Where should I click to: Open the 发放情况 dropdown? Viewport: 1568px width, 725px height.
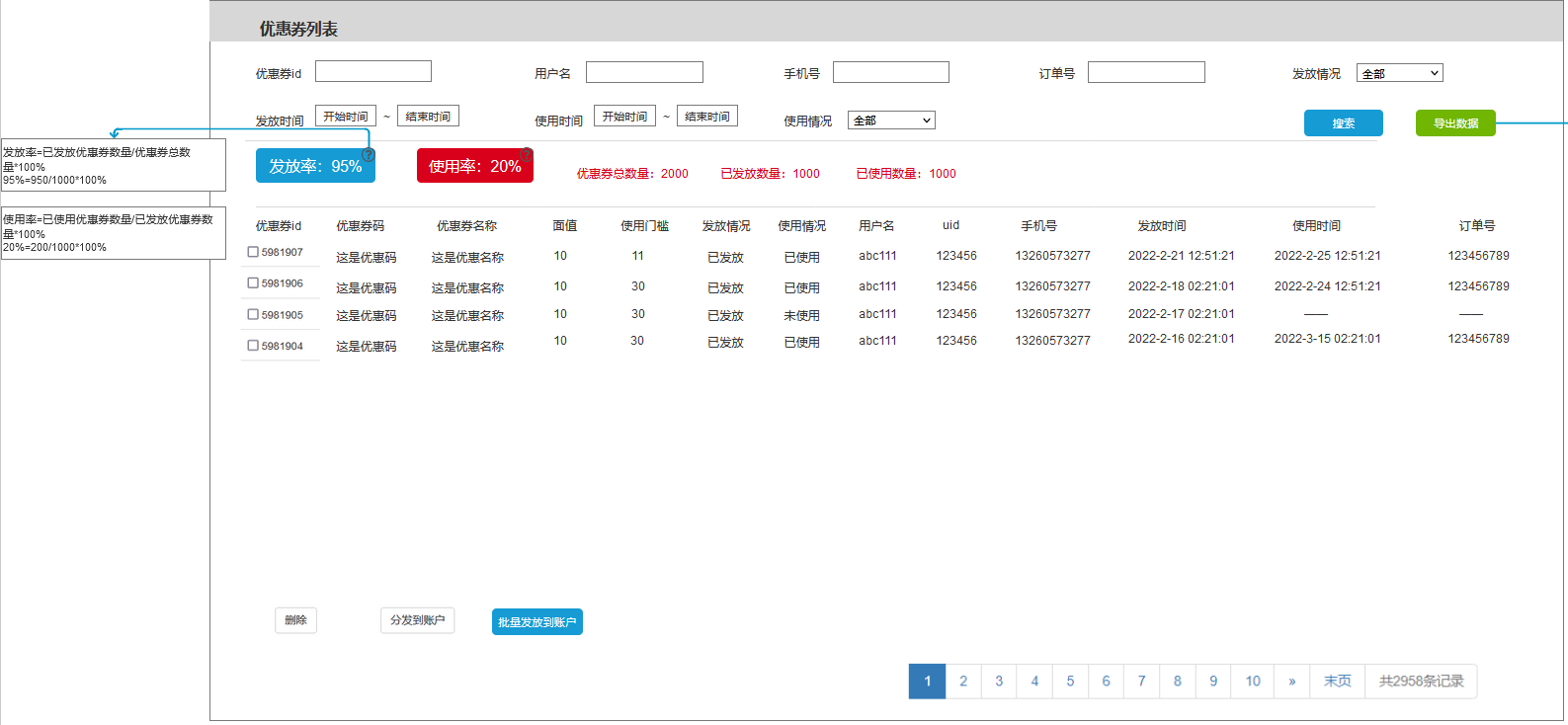(1399, 73)
